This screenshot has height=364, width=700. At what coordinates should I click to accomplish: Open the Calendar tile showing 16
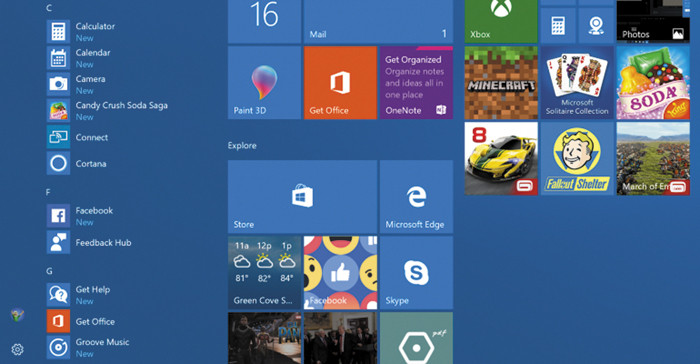tap(264, 21)
